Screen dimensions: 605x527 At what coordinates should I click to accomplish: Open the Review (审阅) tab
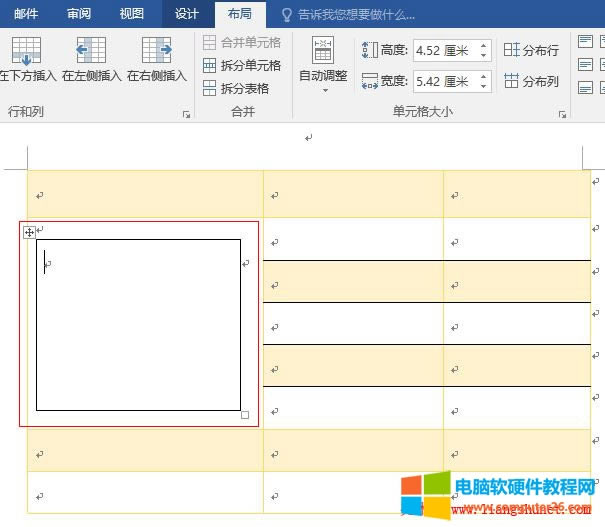79,14
